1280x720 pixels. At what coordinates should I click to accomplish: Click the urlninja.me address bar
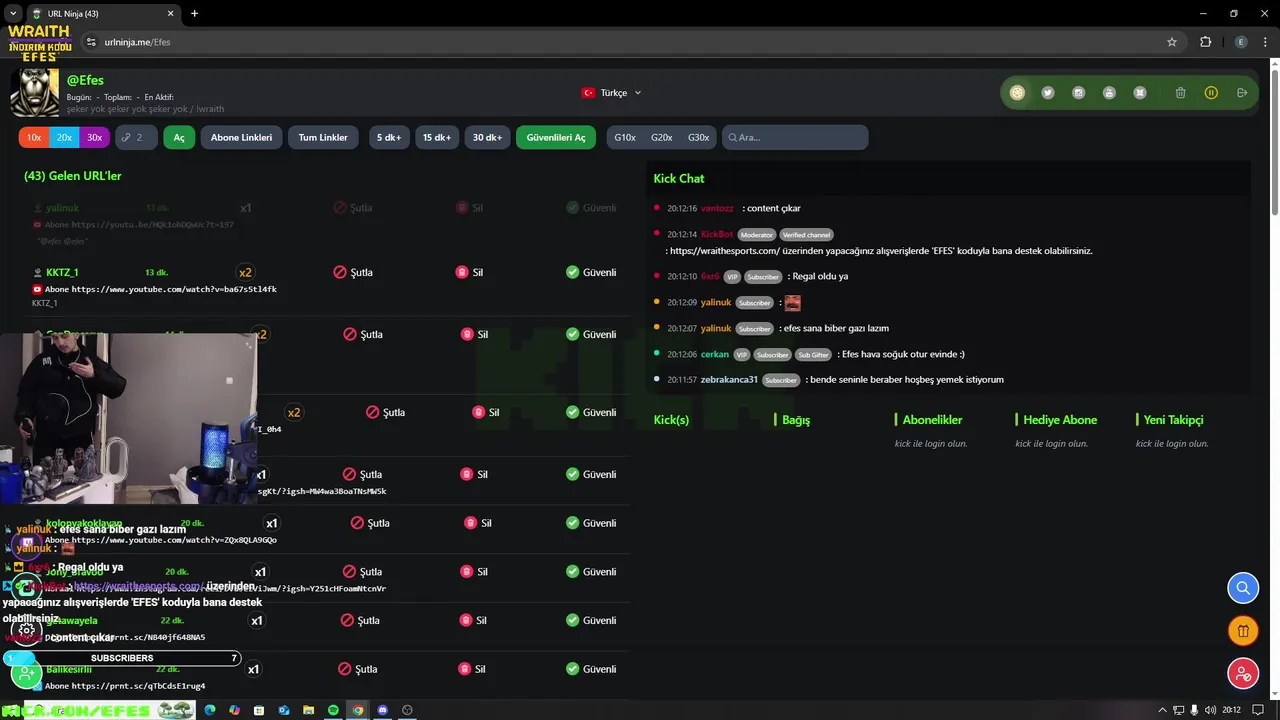pyautogui.click(x=630, y=42)
